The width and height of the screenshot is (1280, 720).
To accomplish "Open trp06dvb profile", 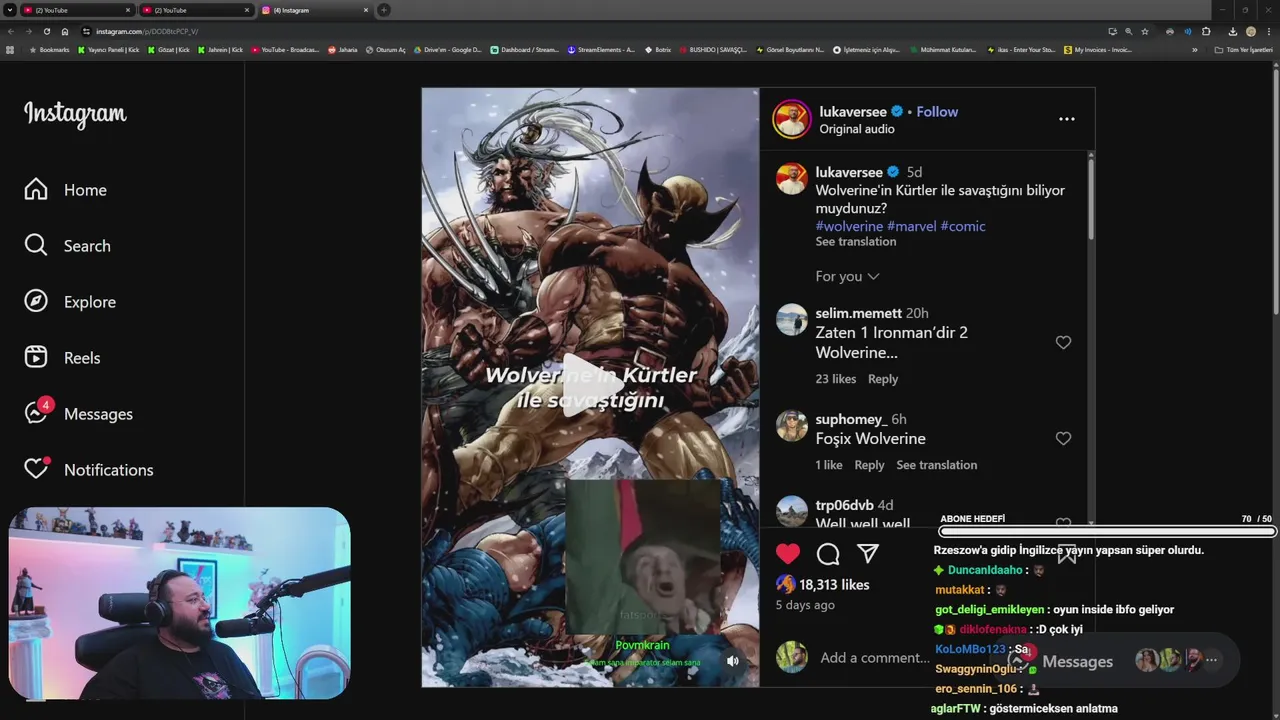I will pyautogui.click(x=844, y=505).
